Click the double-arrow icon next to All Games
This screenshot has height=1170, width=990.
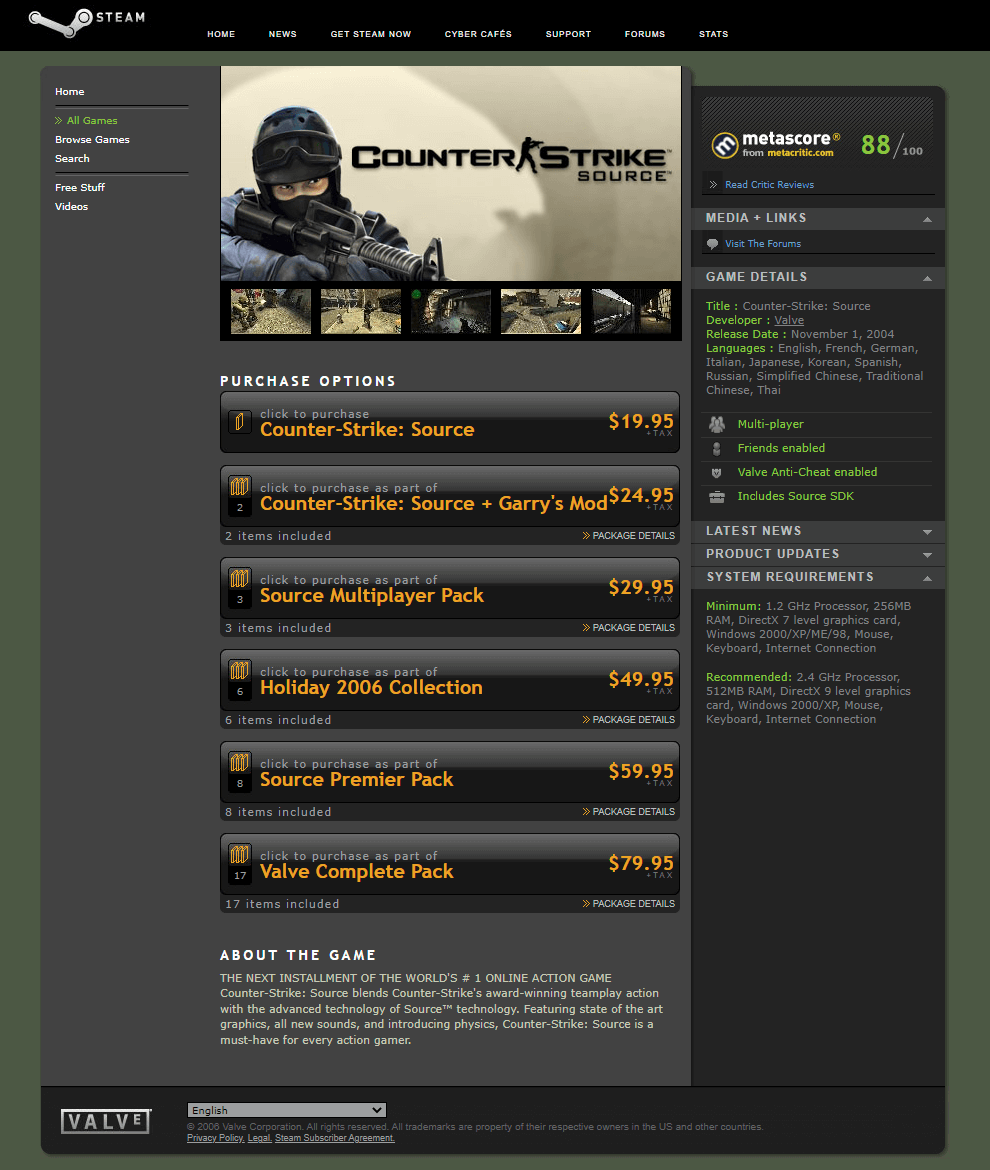(58, 120)
